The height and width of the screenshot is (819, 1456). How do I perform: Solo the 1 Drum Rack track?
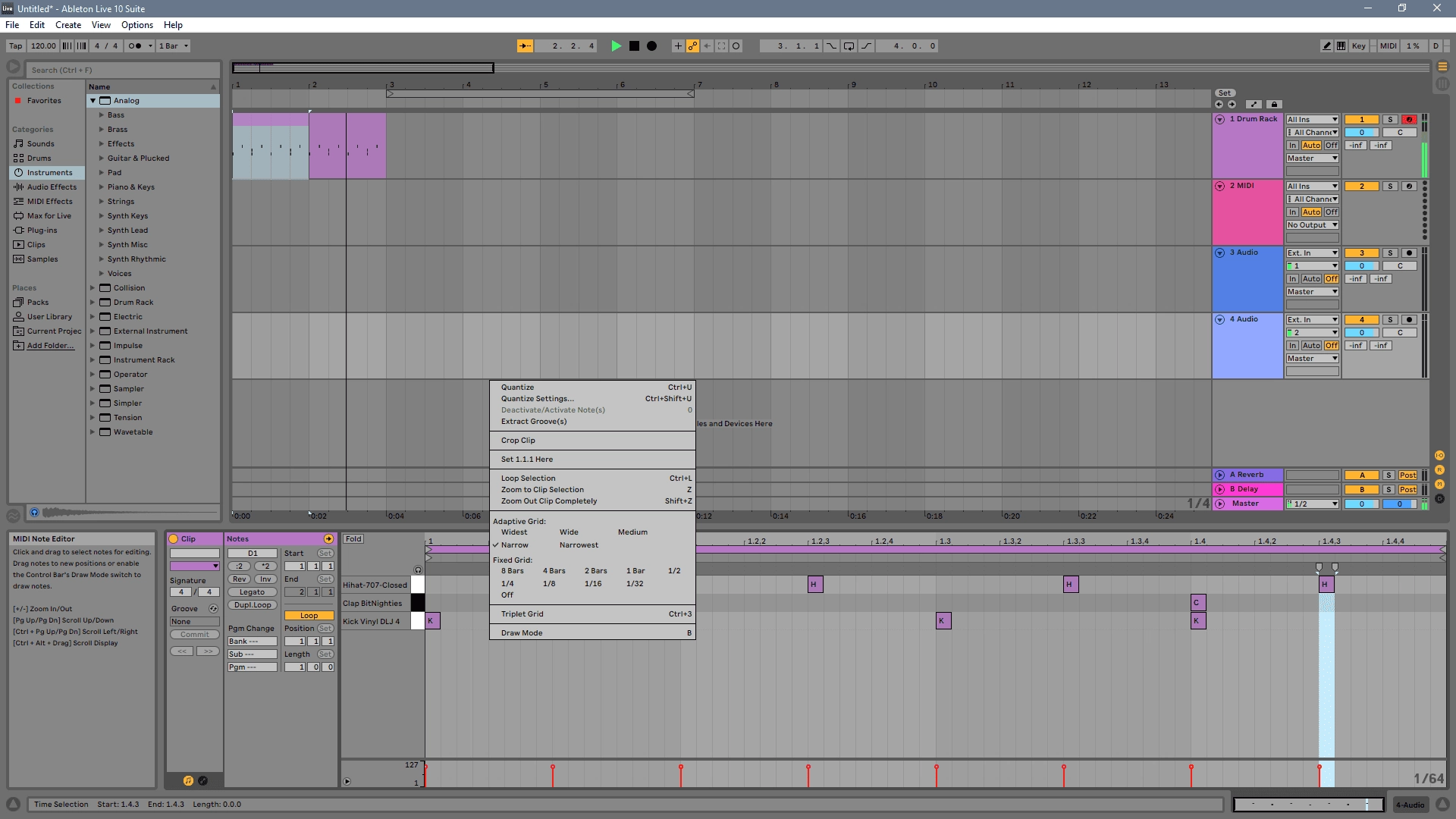(1390, 120)
